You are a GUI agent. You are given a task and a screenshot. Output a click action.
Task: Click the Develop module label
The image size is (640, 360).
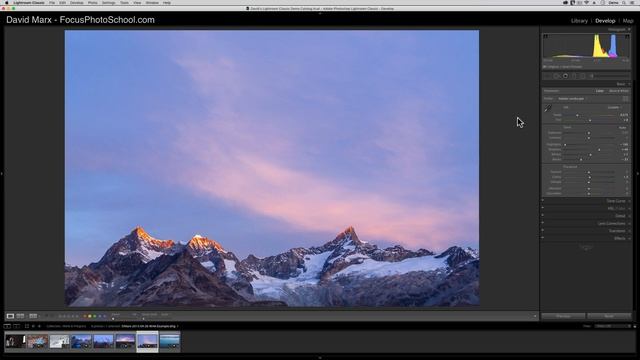coord(605,20)
